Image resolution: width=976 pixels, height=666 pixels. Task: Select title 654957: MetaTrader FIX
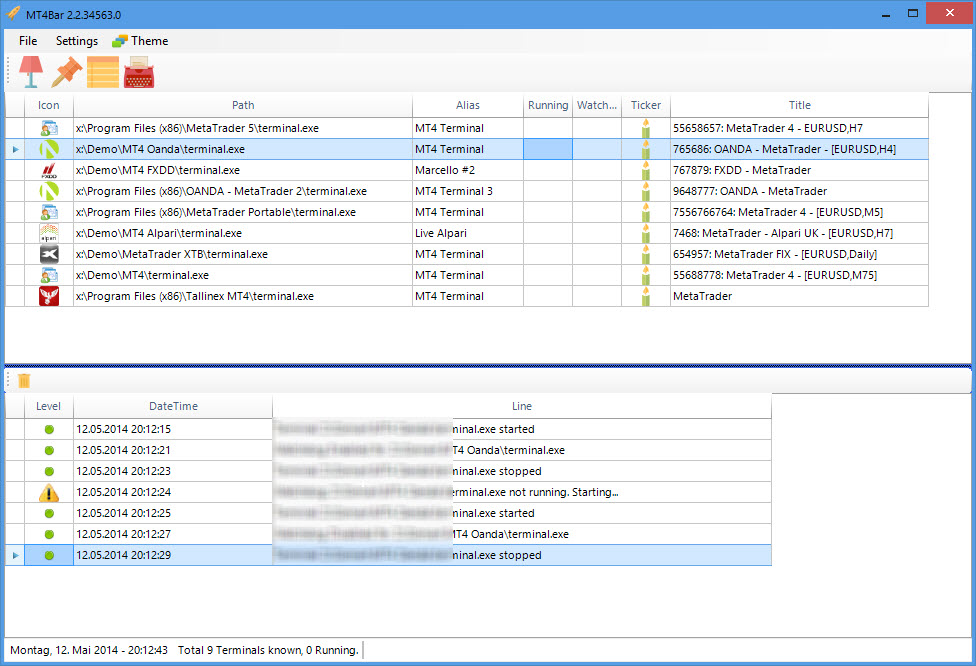tap(799, 254)
